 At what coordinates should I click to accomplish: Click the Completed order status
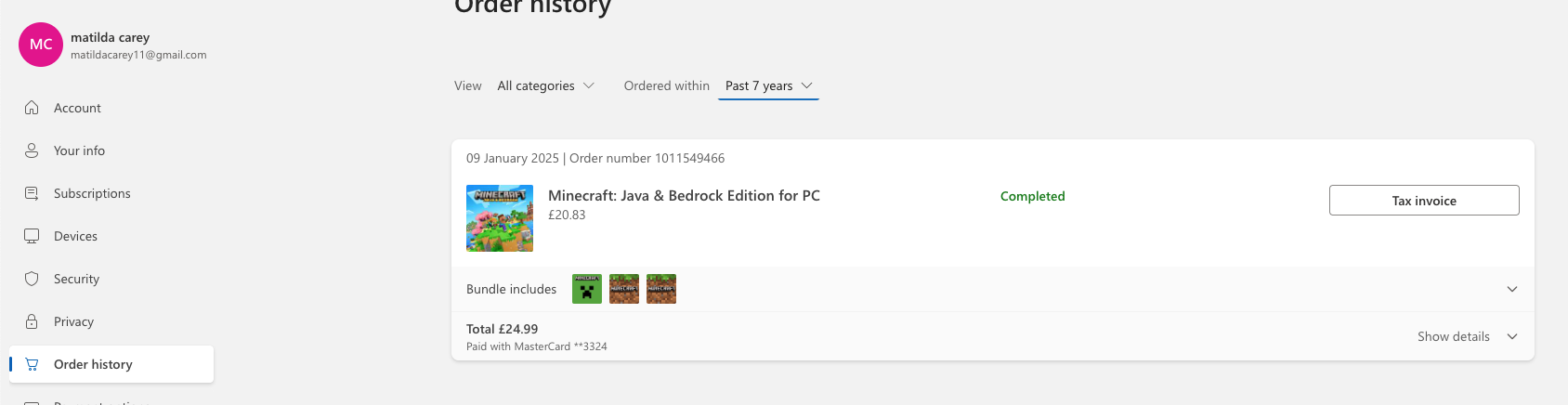coord(1032,196)
